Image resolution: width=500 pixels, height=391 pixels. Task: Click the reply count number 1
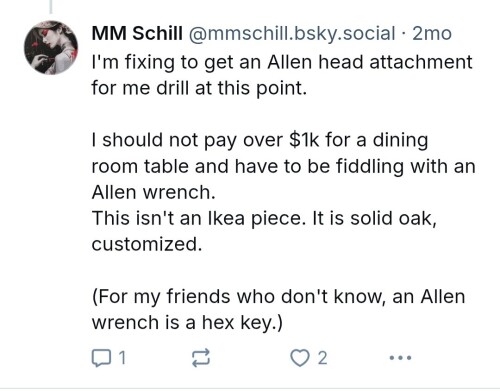(x=122, y=358)
